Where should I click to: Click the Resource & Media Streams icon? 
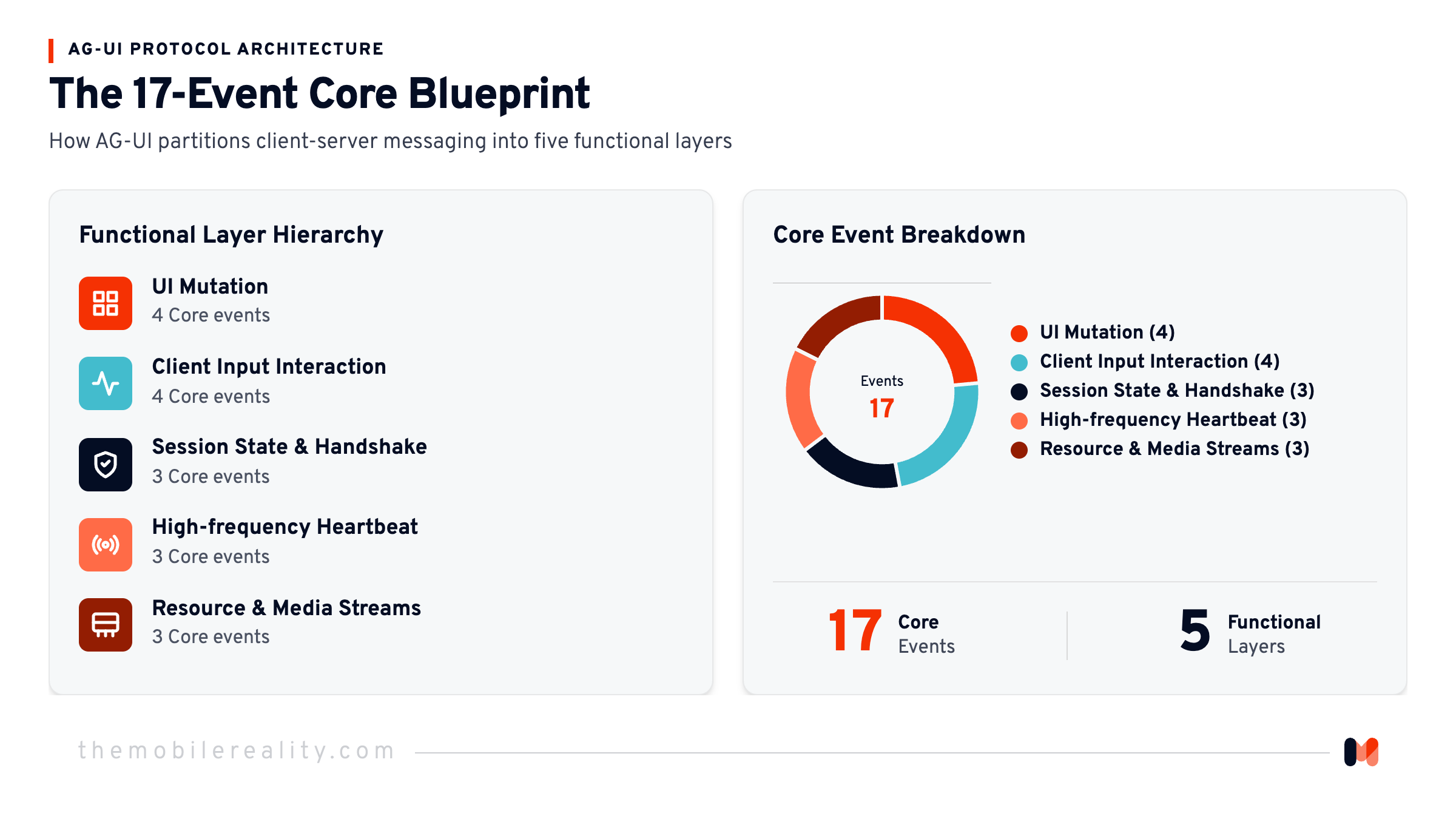coord(106,625)
